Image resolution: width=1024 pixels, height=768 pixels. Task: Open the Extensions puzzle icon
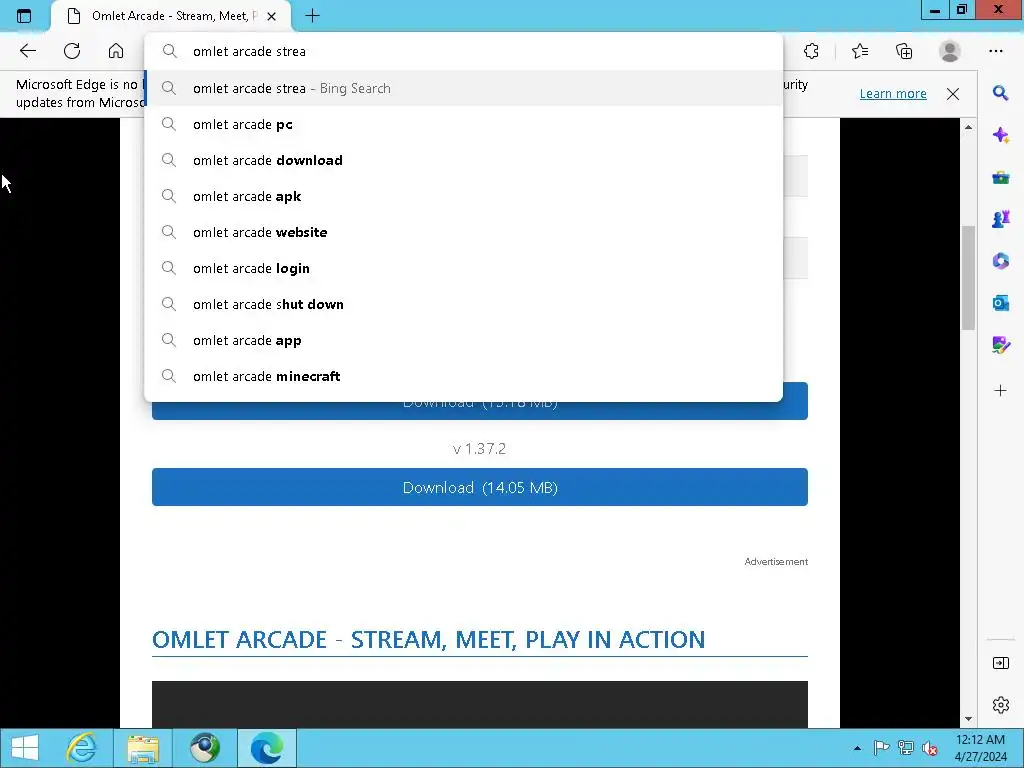point(811,51)
